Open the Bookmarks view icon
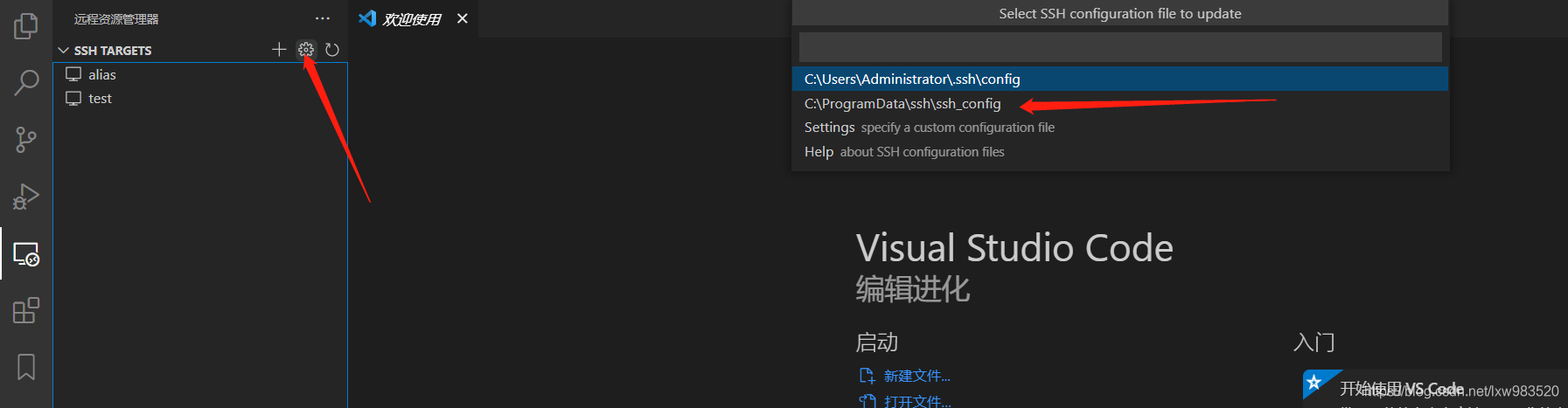This screenshot has height=408, width=1568. [26, 367]
